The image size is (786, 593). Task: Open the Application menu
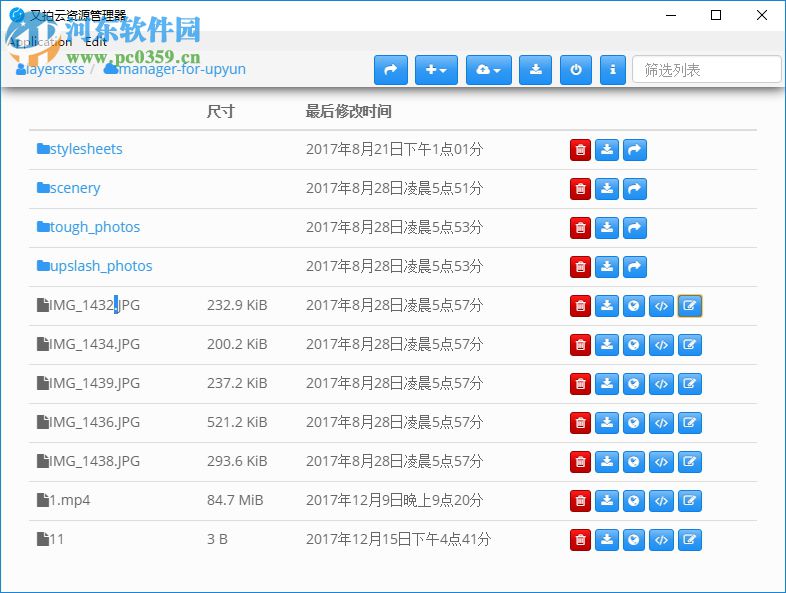[40, 42]
